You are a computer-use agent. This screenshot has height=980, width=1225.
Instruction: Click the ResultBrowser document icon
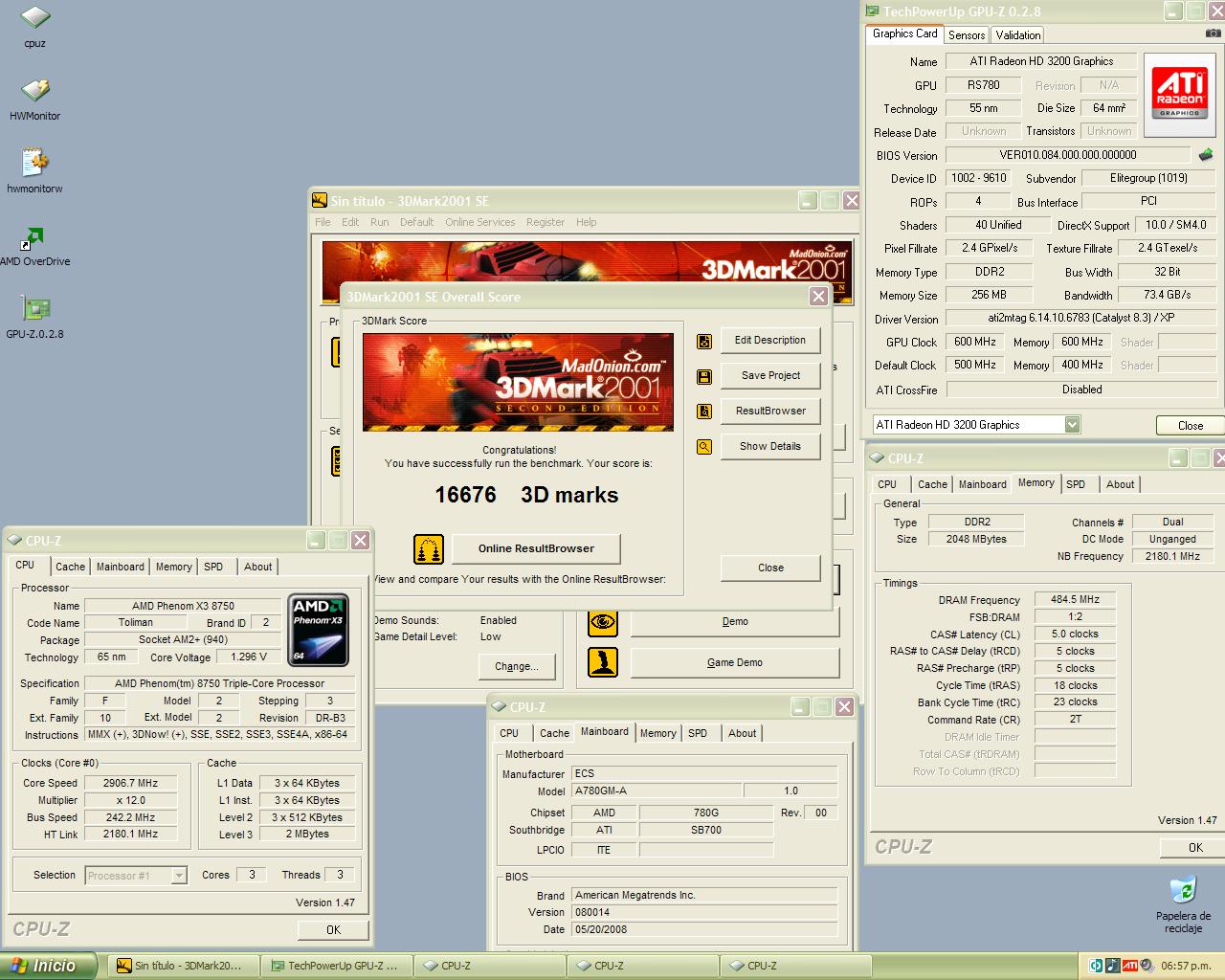[704, 412]
